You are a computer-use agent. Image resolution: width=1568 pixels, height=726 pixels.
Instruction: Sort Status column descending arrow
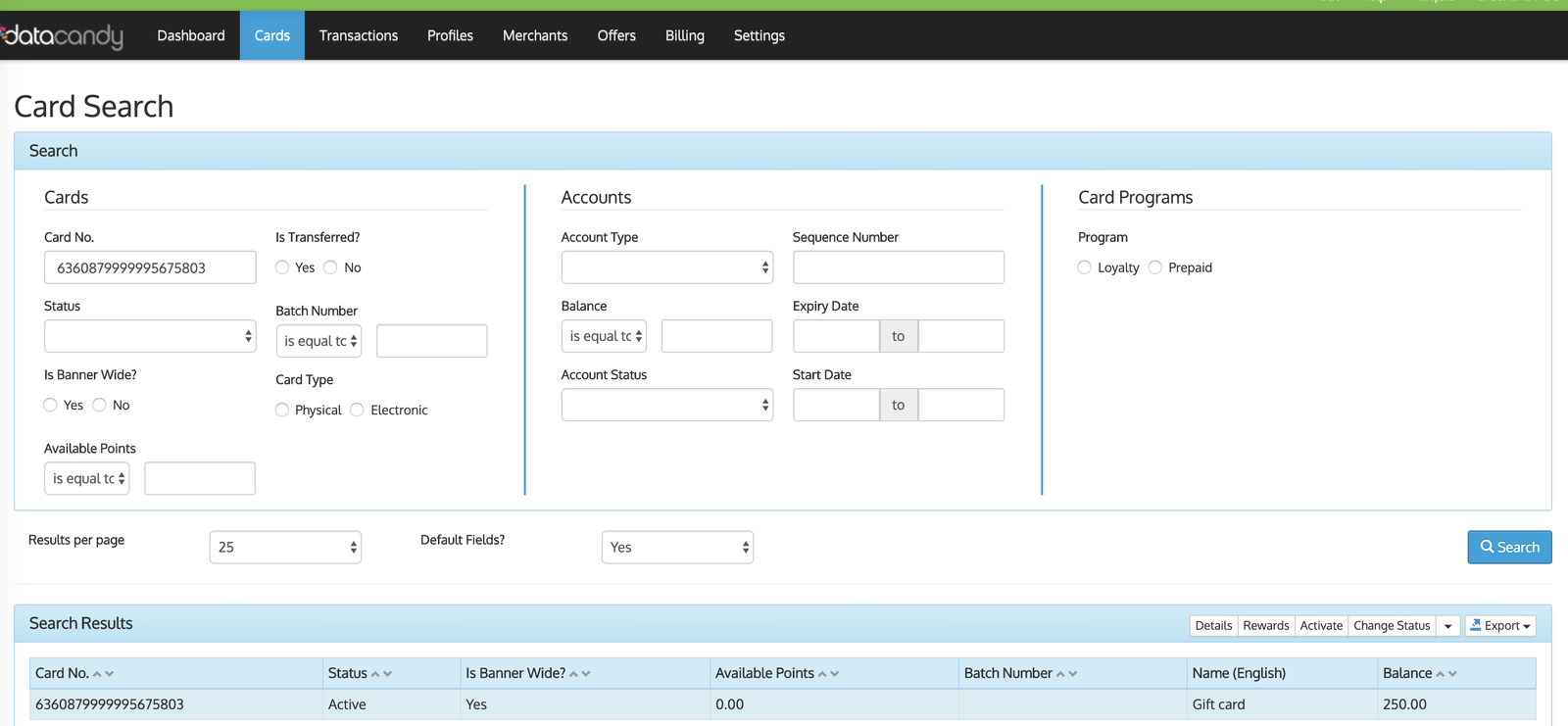click(388, 674)
